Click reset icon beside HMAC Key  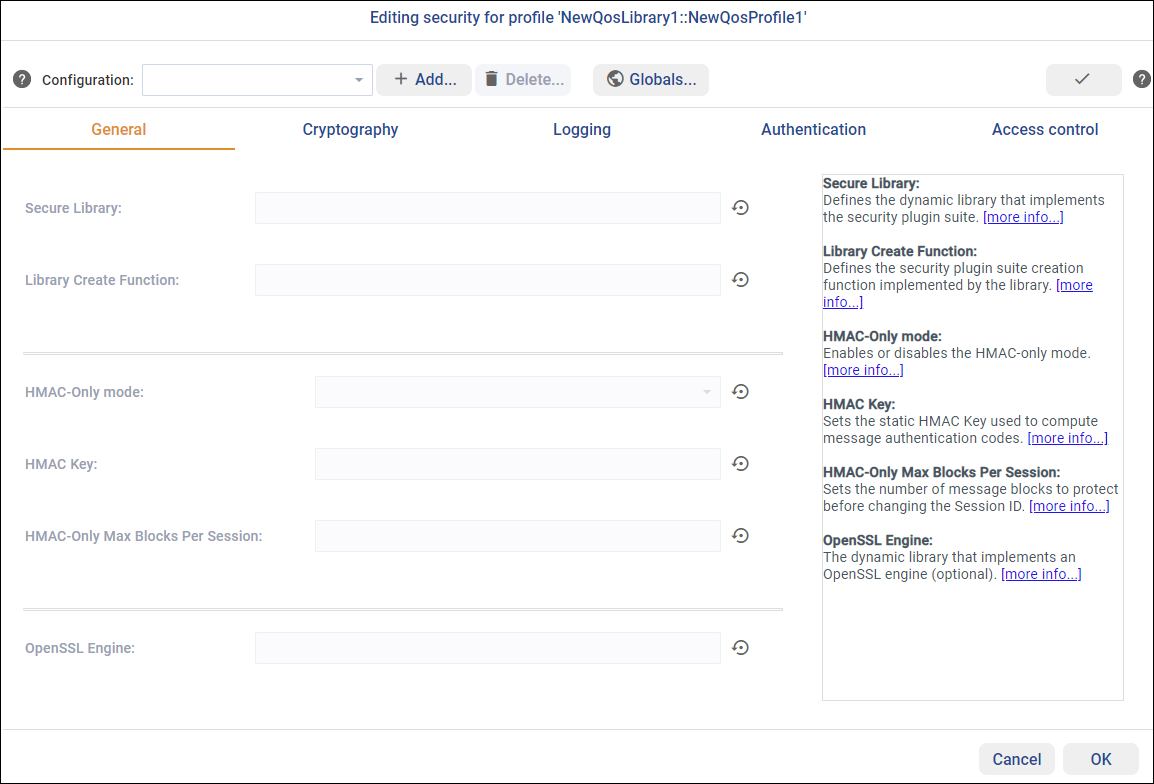[x=740, y=464]
